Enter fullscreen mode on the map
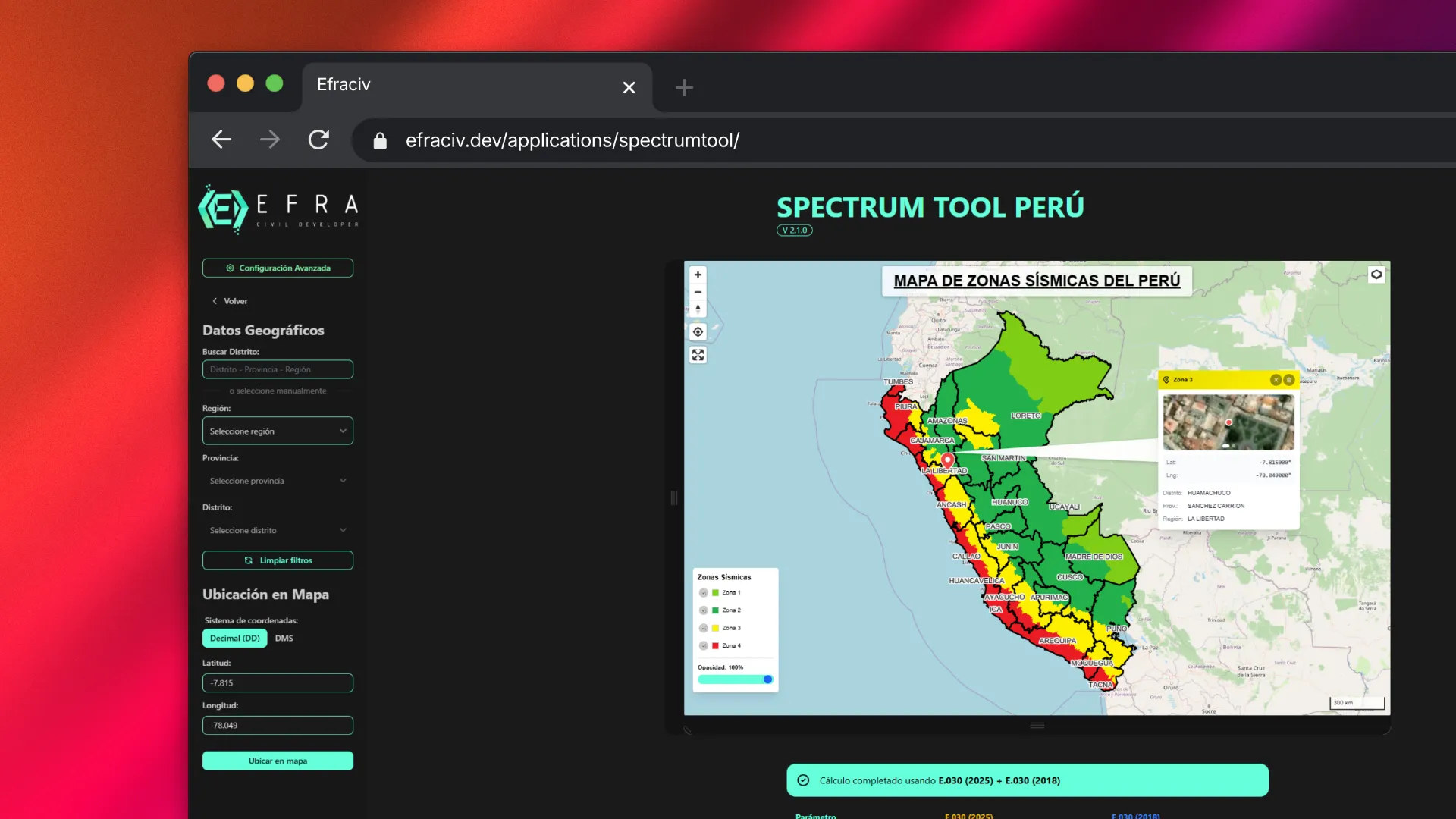The image size is (1456, 819). (x=698, y=354)
